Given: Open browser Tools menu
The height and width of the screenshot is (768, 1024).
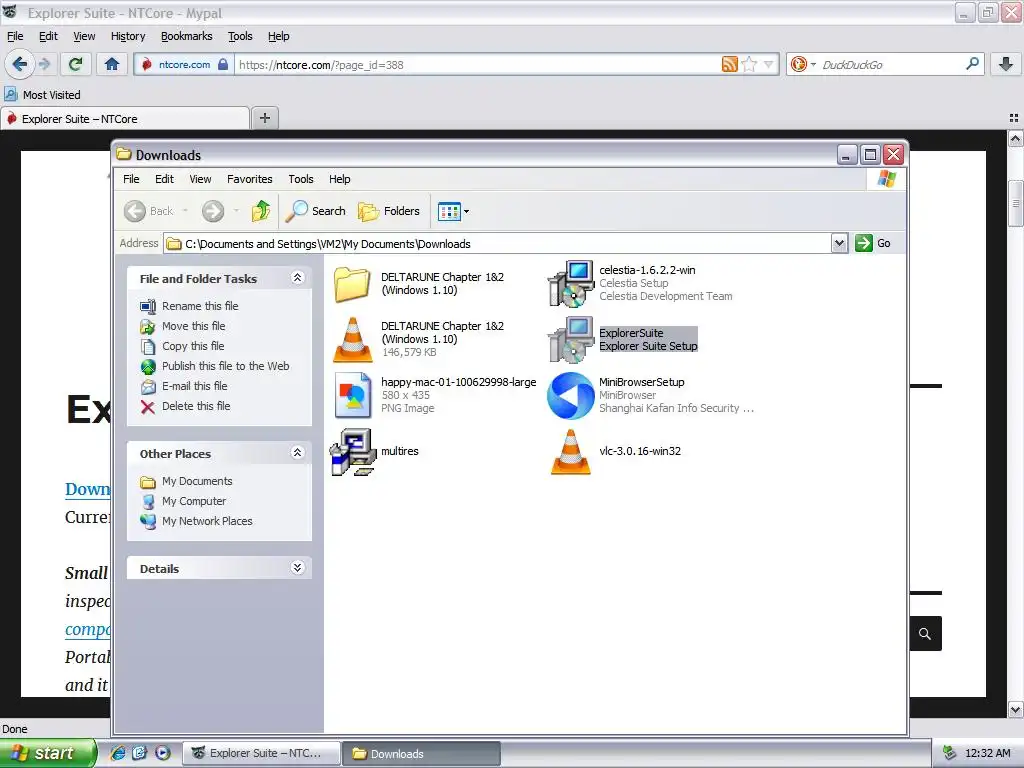Looking at the screenshot, I should coord(240,36).
